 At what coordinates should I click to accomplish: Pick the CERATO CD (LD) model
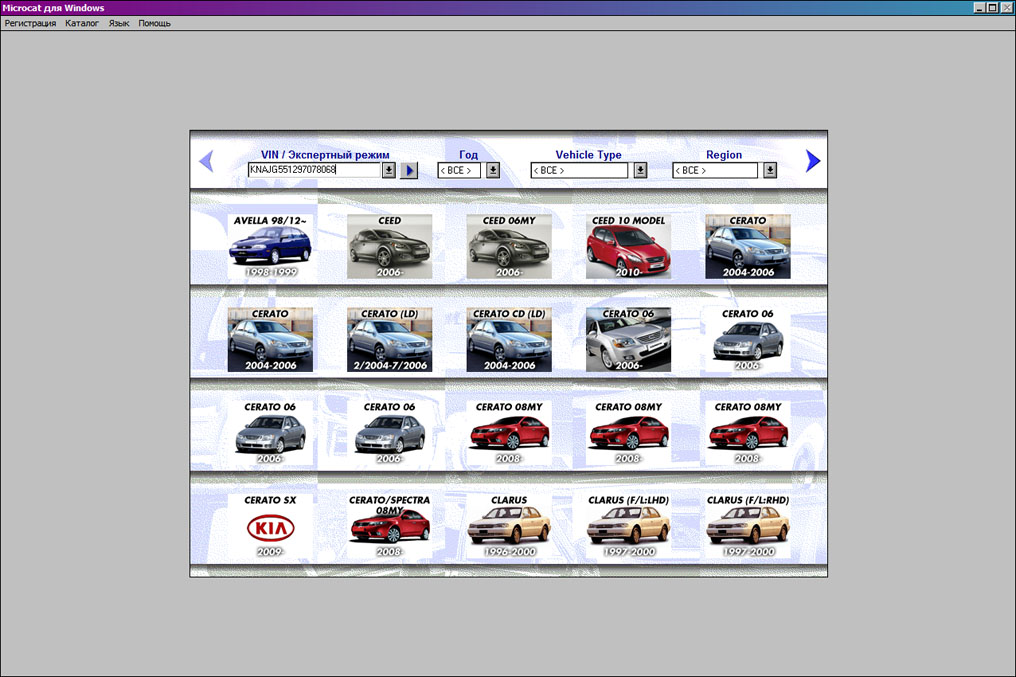pos(509,339)
